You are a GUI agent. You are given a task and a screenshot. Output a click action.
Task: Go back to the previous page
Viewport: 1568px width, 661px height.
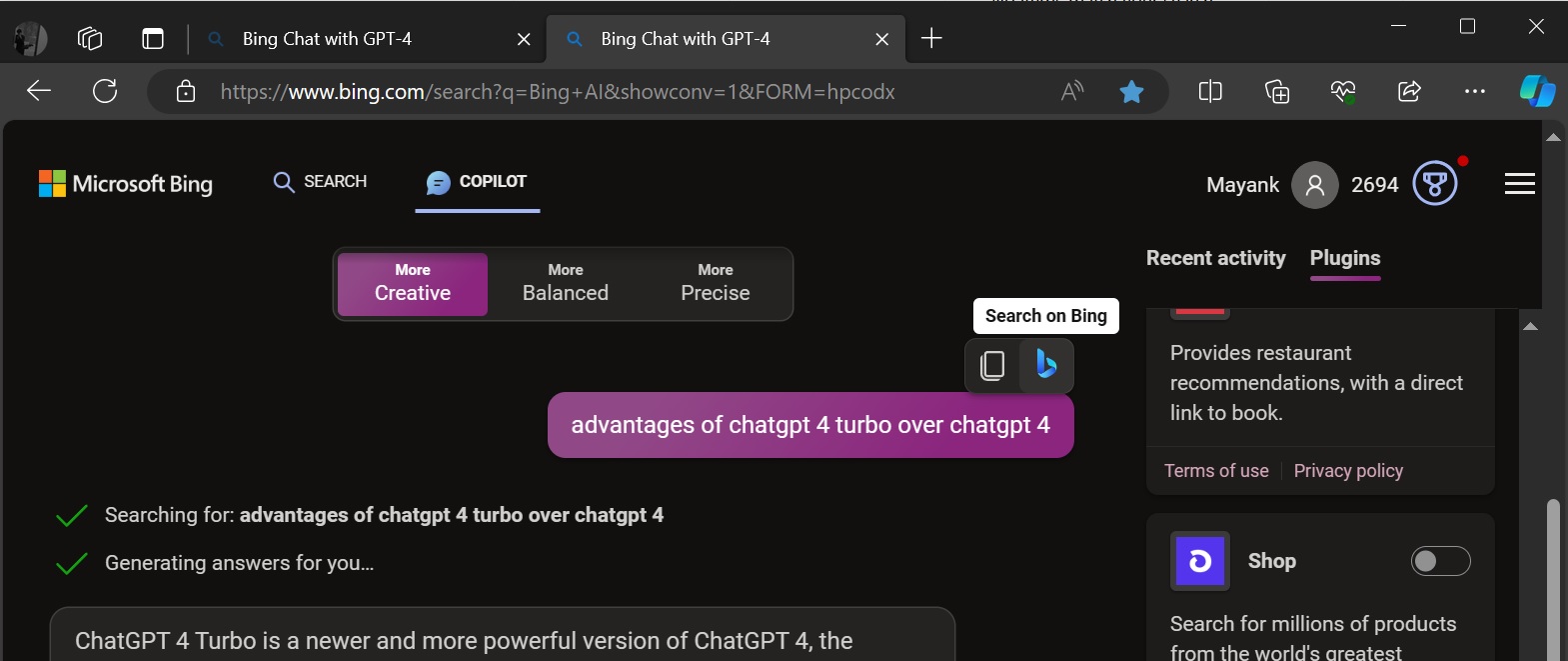(39, 92)
